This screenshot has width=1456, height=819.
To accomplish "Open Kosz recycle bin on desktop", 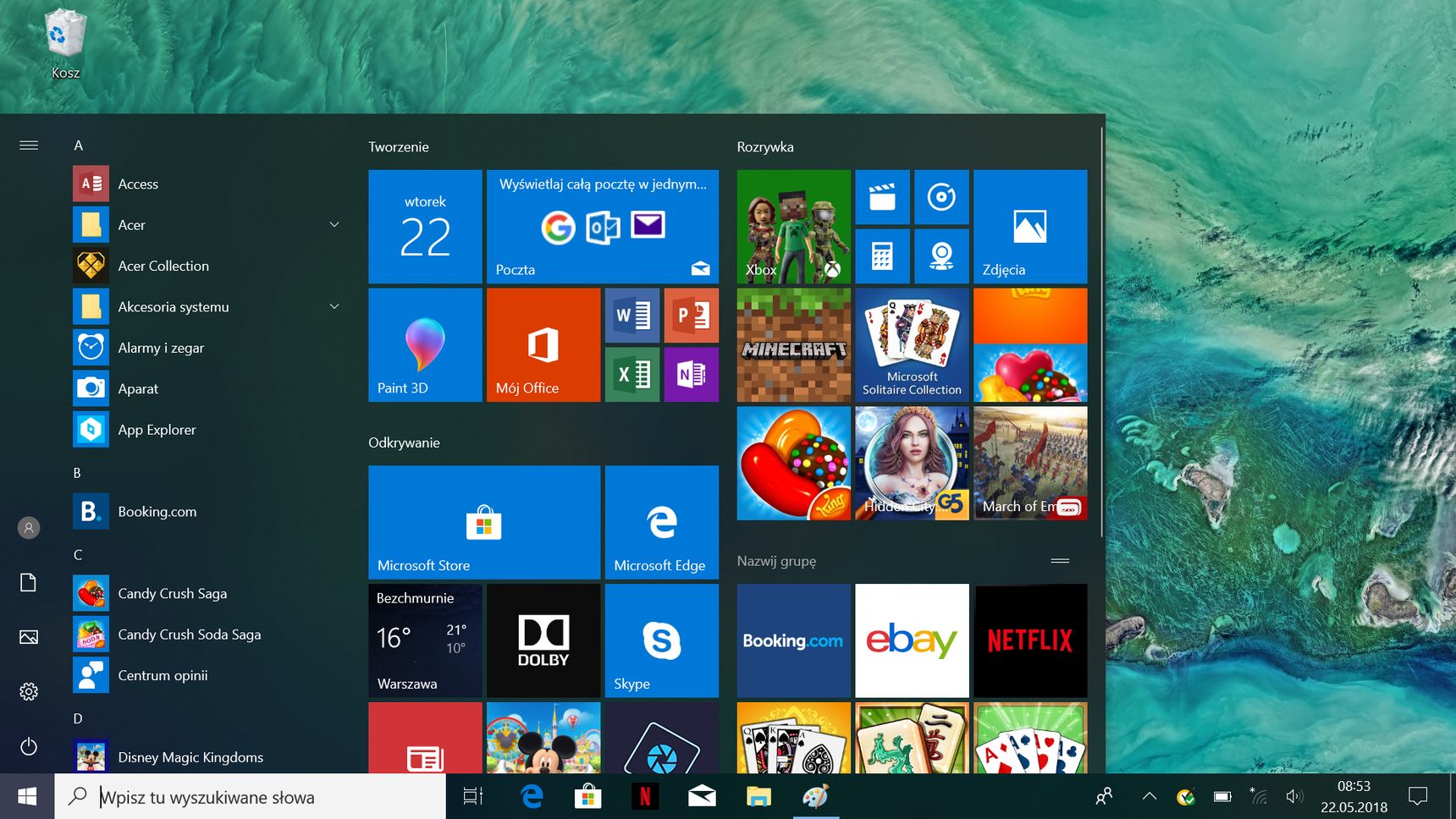I will 65,44.
